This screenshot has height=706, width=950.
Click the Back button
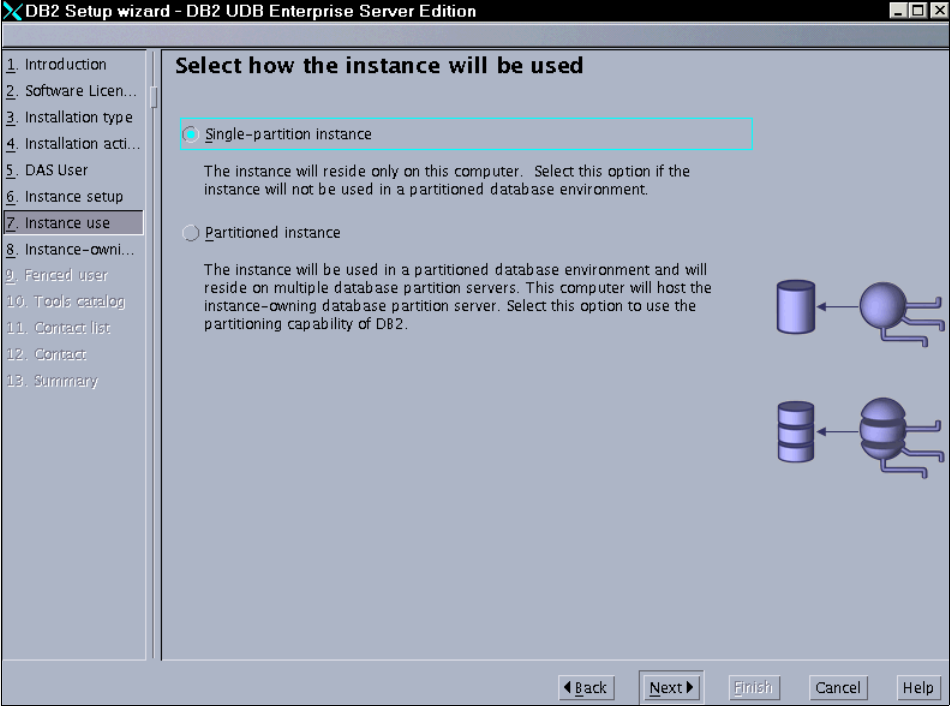point(587,687)
